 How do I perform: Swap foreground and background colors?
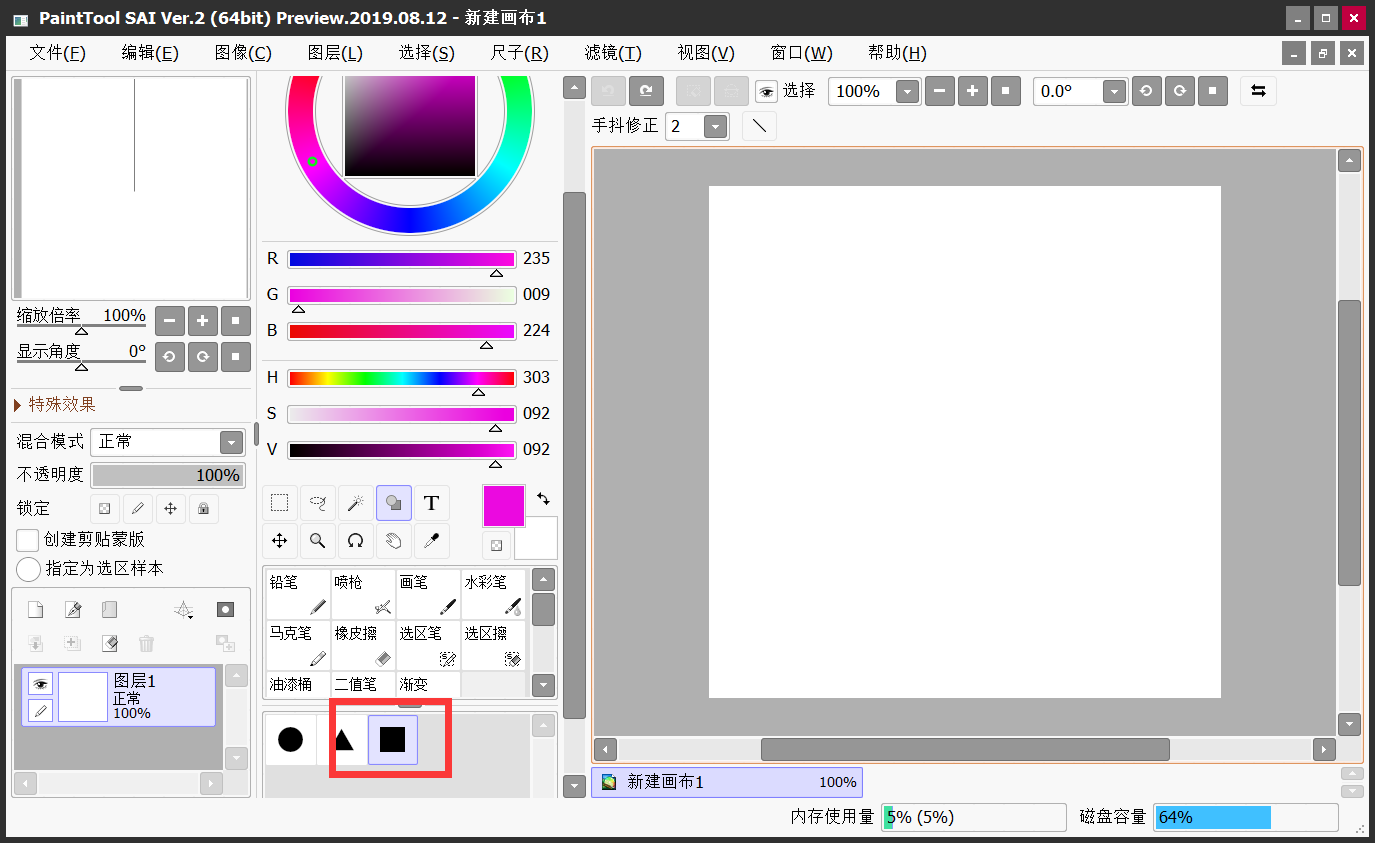point(543,498)
